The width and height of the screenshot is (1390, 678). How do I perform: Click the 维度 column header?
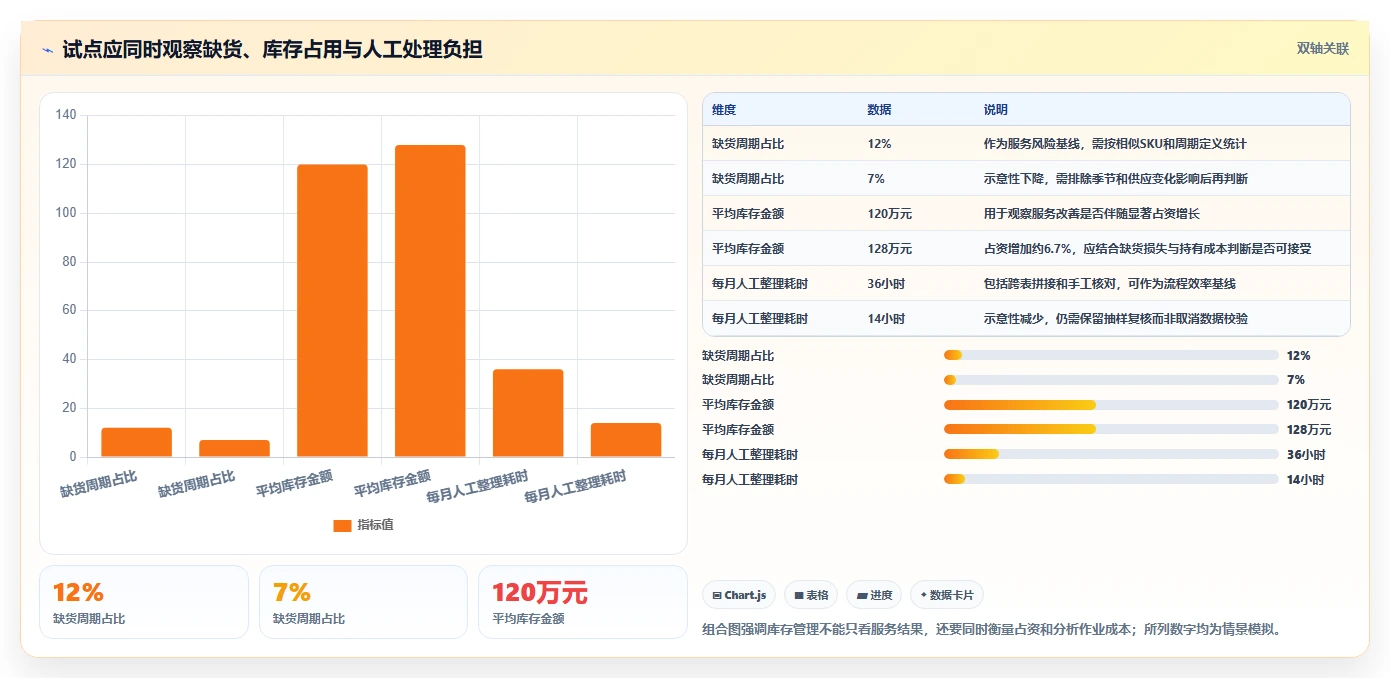pos(724,110)
